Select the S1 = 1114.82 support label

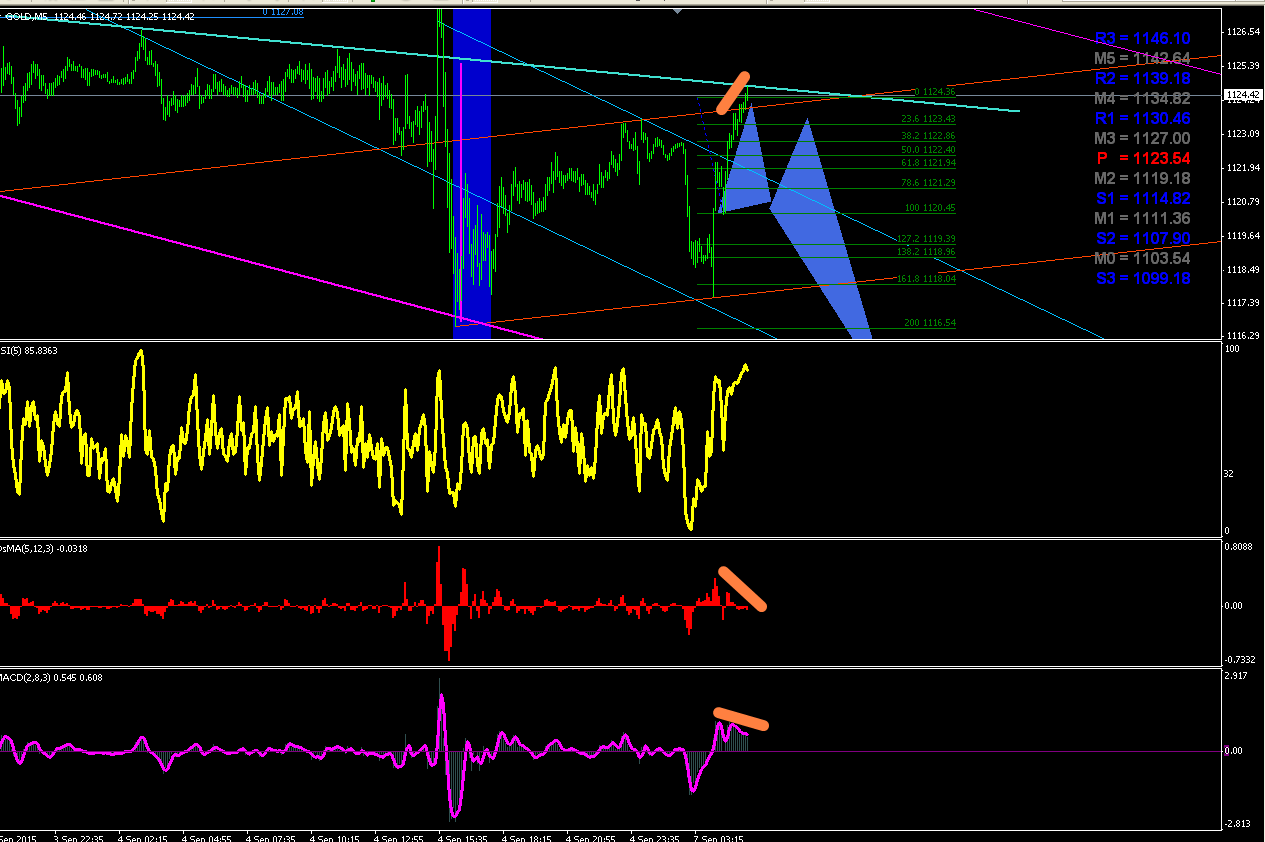click(x=1142, y=198)
